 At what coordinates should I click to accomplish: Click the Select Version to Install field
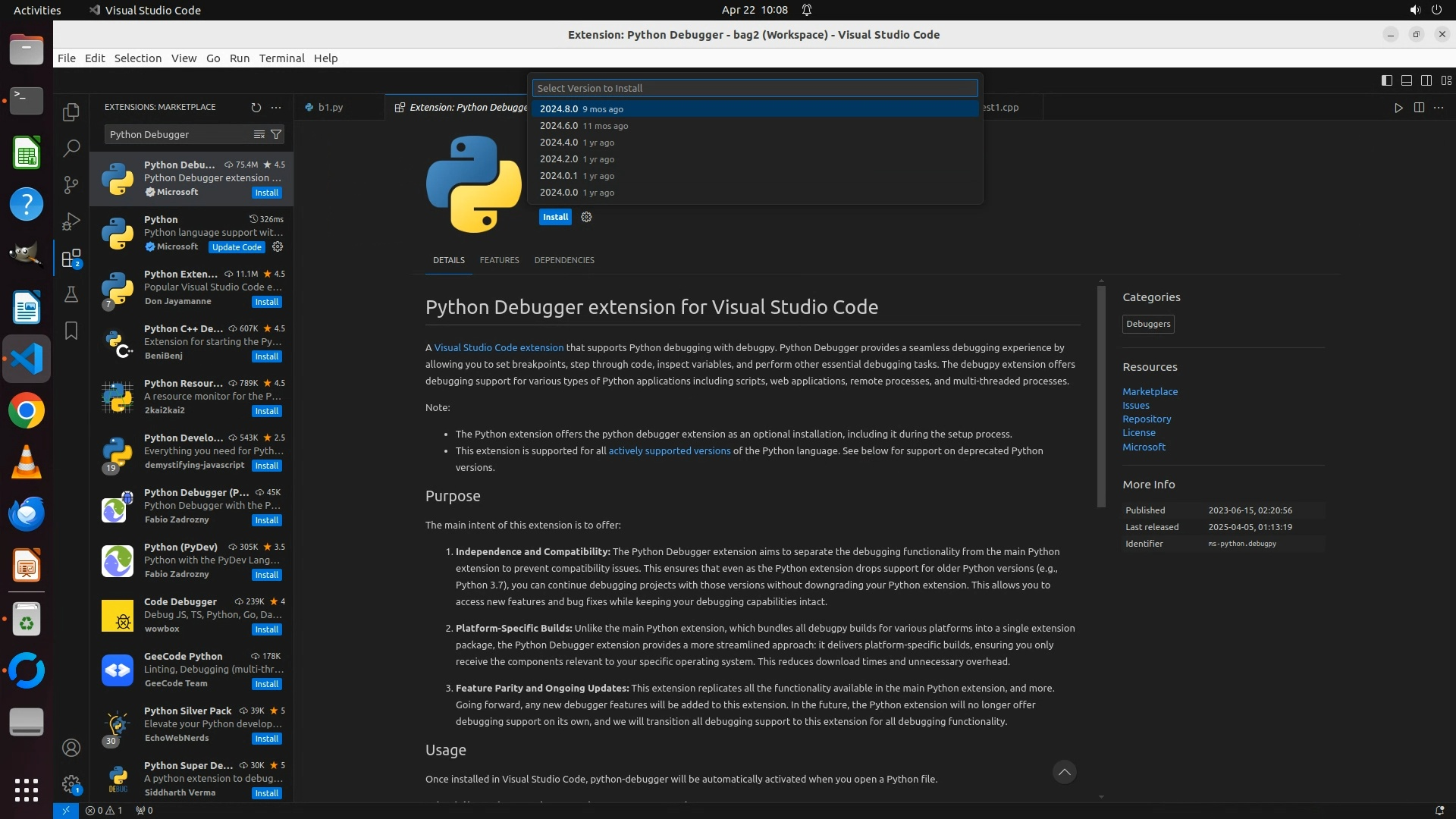pos(755,88)
